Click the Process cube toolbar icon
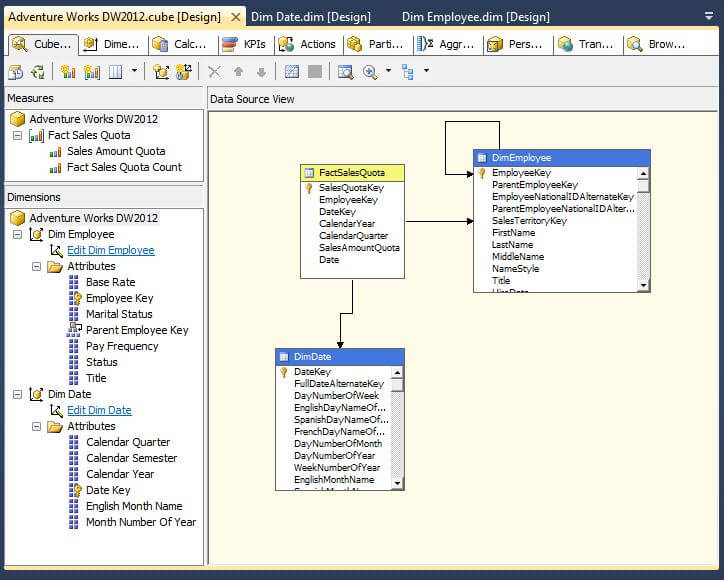 click(16, 72)
